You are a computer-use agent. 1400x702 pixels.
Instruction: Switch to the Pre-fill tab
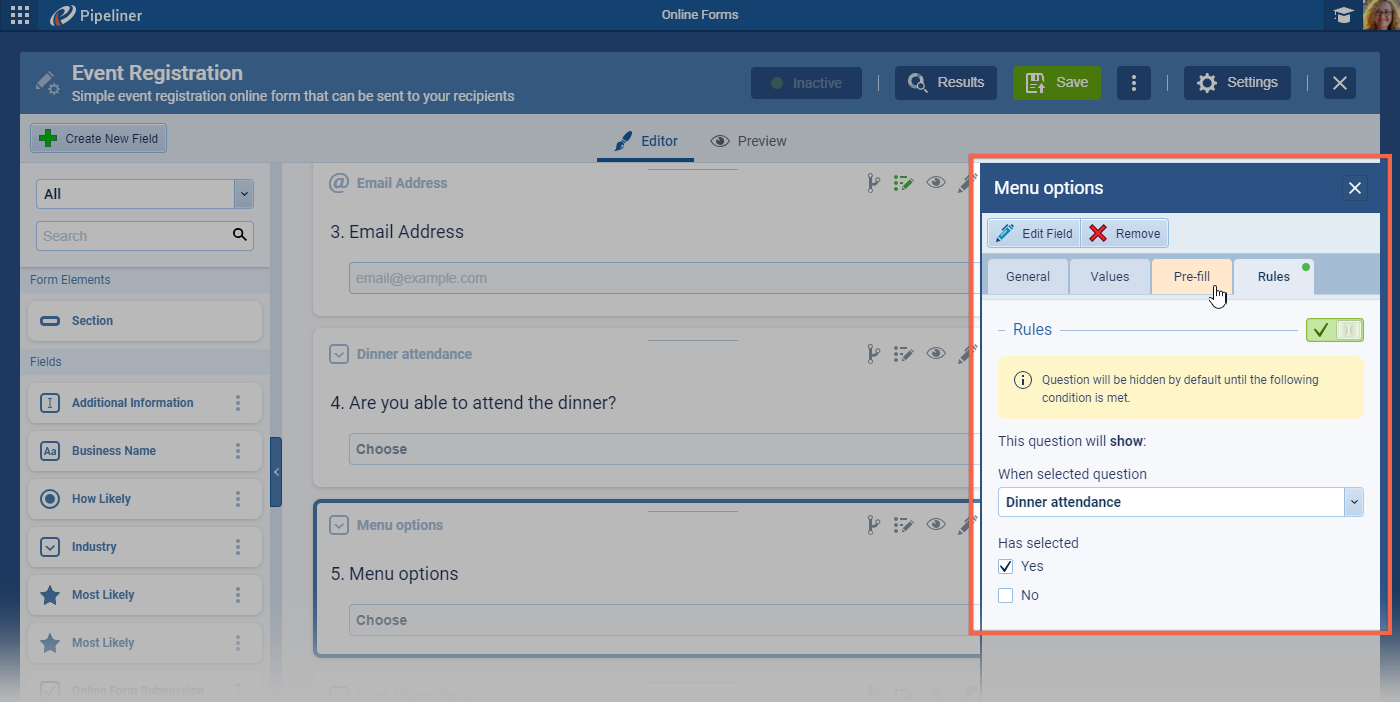click(x=1191, y=277)
